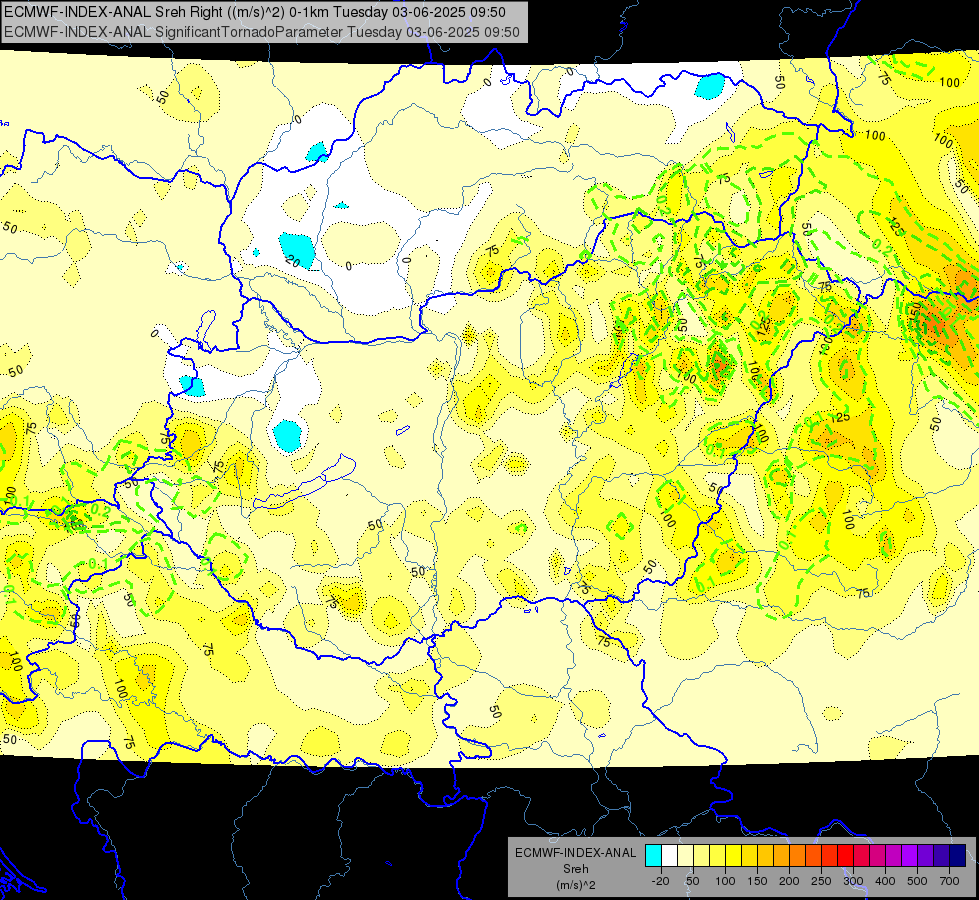
Task: Click the 400 legend scale value
Action: pyautogui.click(x=885, y=881)
